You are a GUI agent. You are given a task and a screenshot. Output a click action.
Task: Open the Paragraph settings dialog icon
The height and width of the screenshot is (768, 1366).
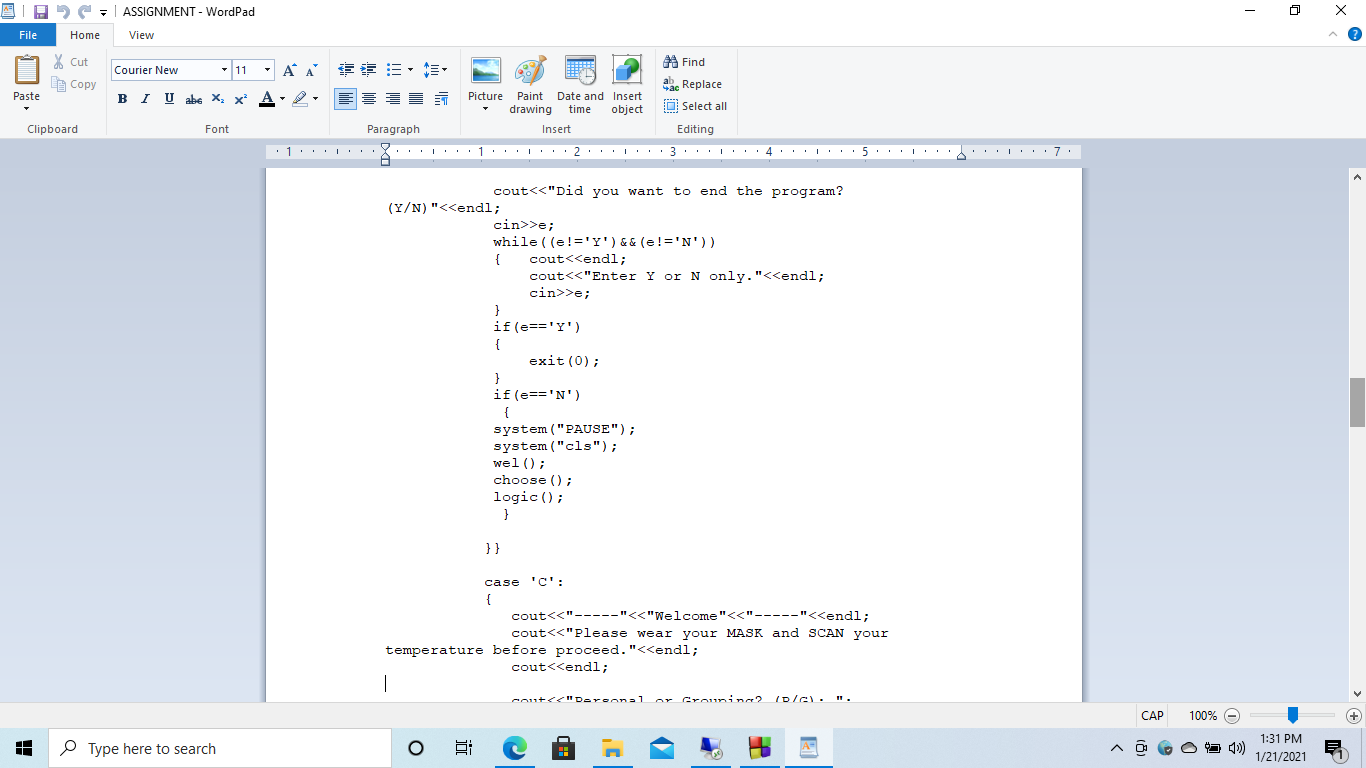point(441,99)
